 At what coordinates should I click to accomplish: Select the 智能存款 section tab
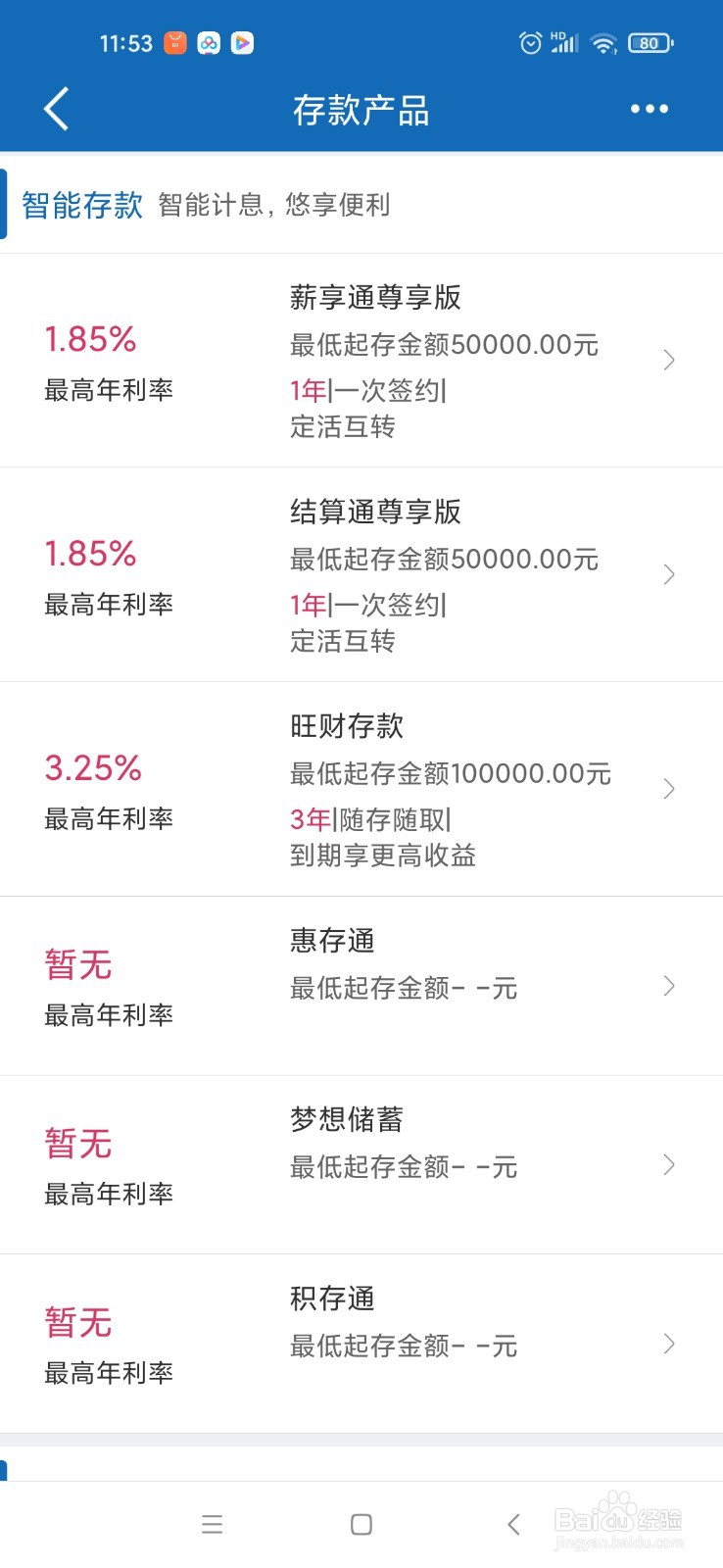[x=82, y=205]
